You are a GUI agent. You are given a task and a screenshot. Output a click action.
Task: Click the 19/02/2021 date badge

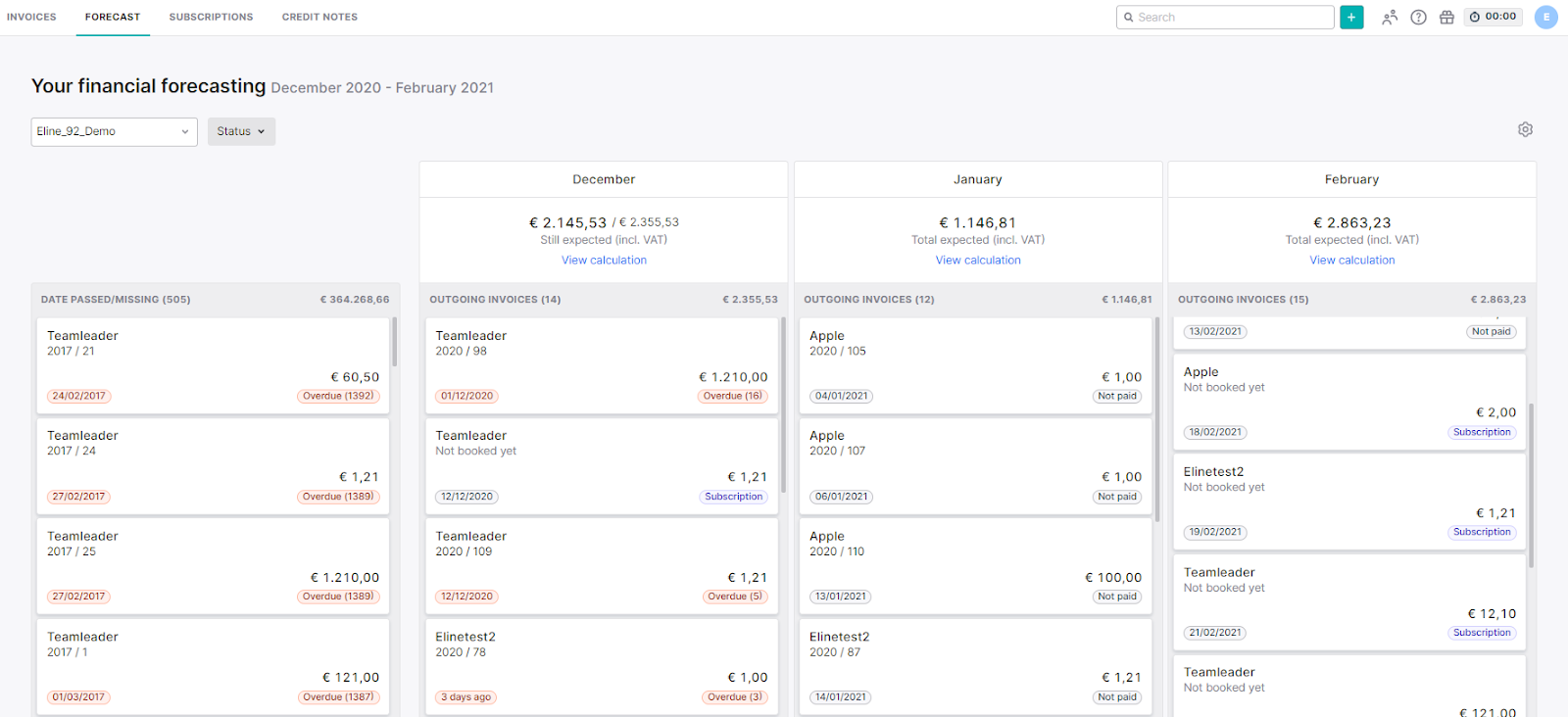point(1215,532)
